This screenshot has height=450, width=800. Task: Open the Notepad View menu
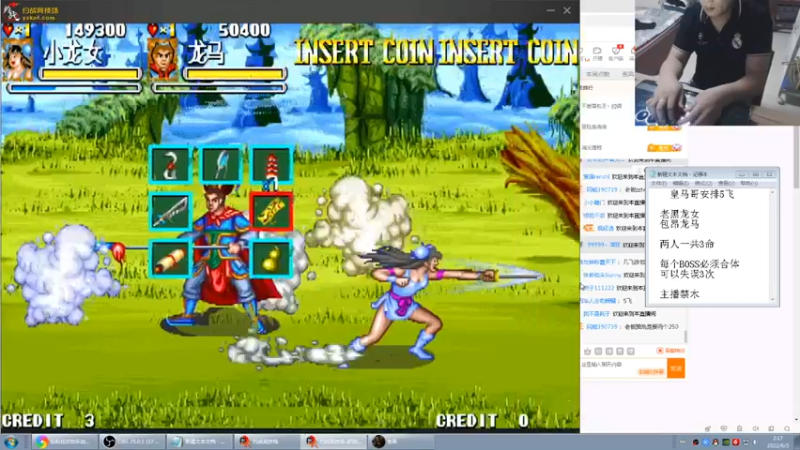(x=726, y=183)
